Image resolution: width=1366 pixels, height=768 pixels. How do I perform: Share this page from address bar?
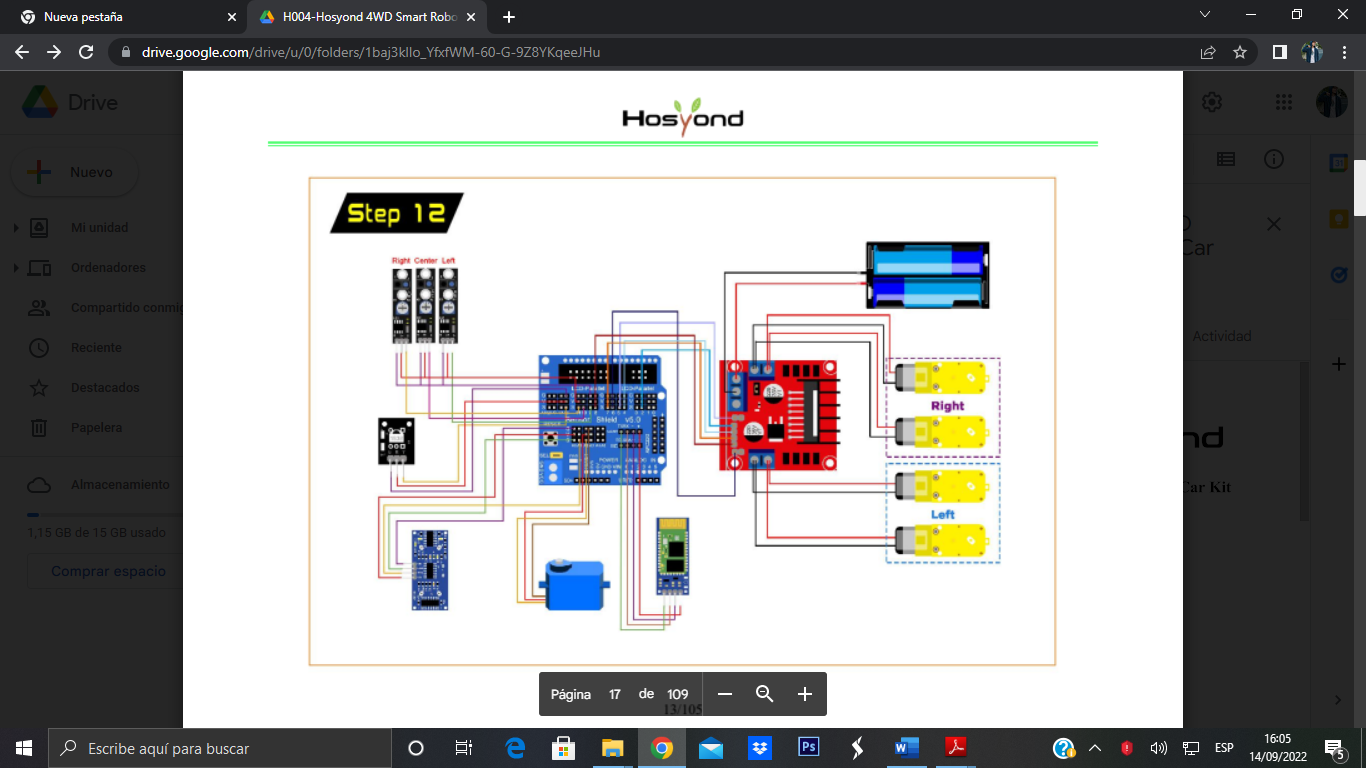(1208, 52)
